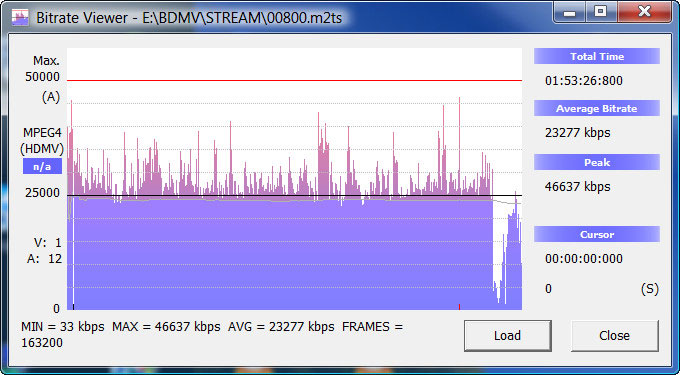Click the cursor time value 00:00:00:000
Viewport: 680px width, 375px height.
[x=584, y=259]
